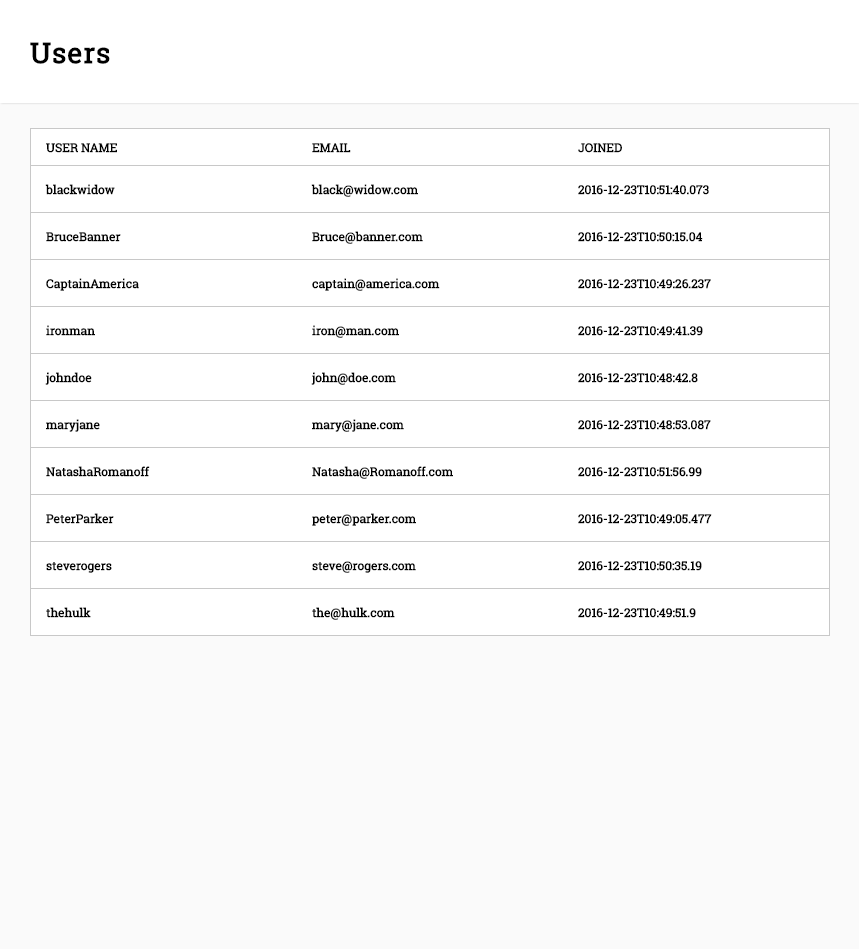The image size is (859, 949).
Task: Click johndoe's joined timestamp 2016-12-23T10:48:42.8
Action: click(638, 378)
